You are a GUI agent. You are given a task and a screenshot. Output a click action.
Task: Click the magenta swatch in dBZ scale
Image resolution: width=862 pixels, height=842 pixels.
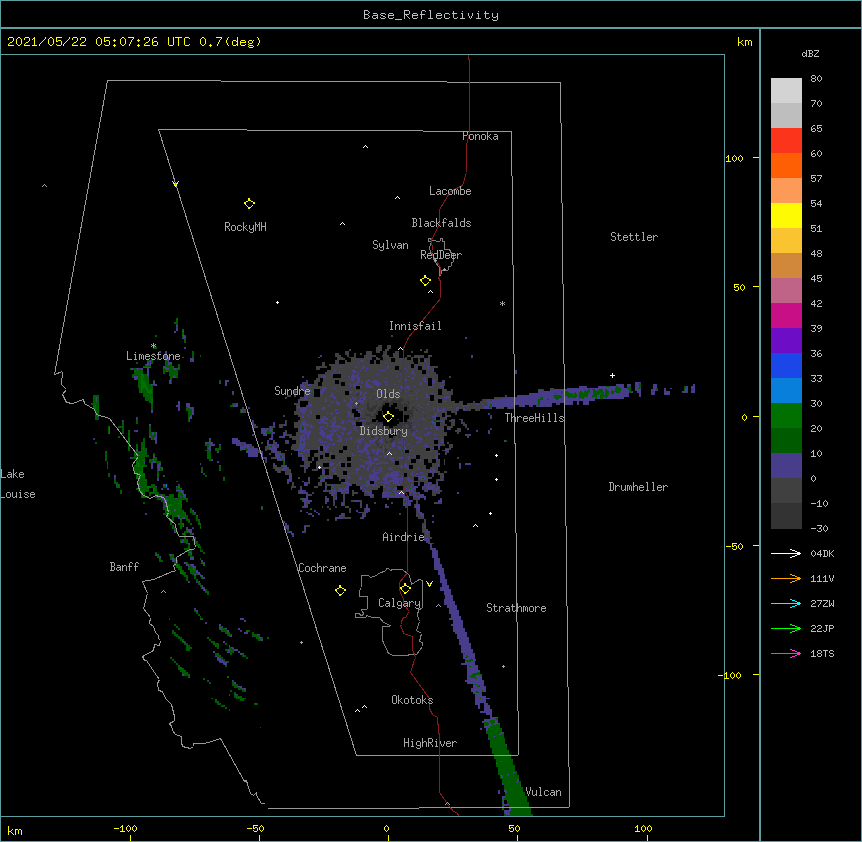[786, 315]
